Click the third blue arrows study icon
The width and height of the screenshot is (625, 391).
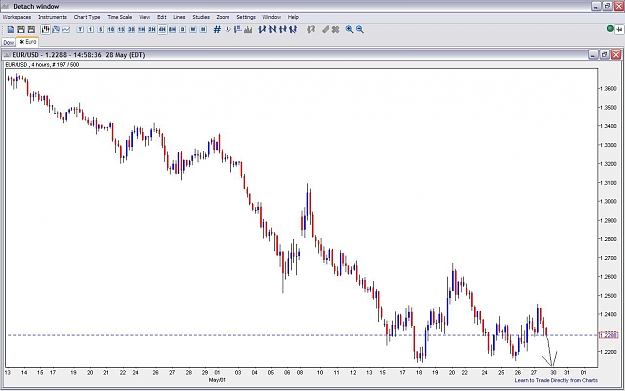[x=283, y=29]
